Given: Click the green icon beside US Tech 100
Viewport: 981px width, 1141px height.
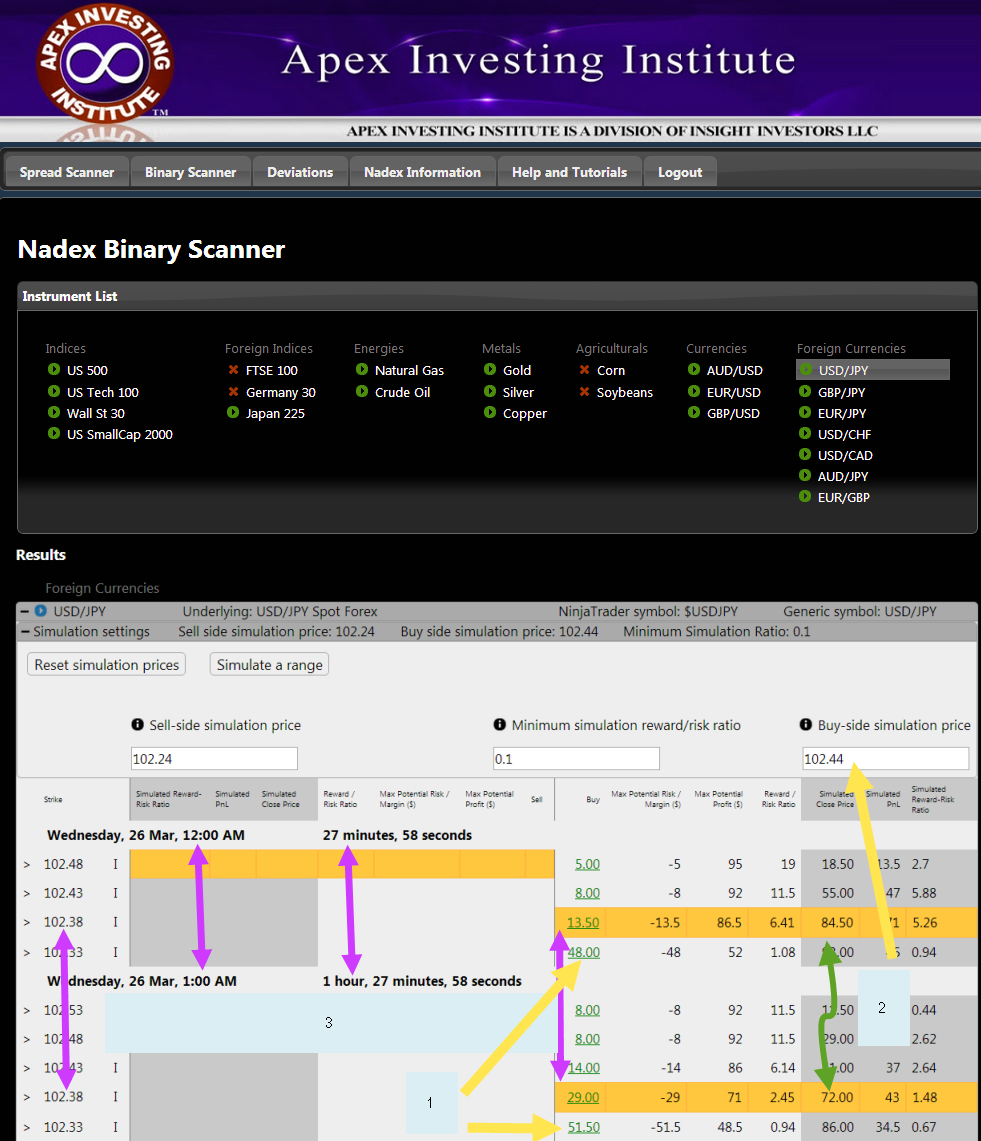Looking at the screenshot, I should (54, 391).
